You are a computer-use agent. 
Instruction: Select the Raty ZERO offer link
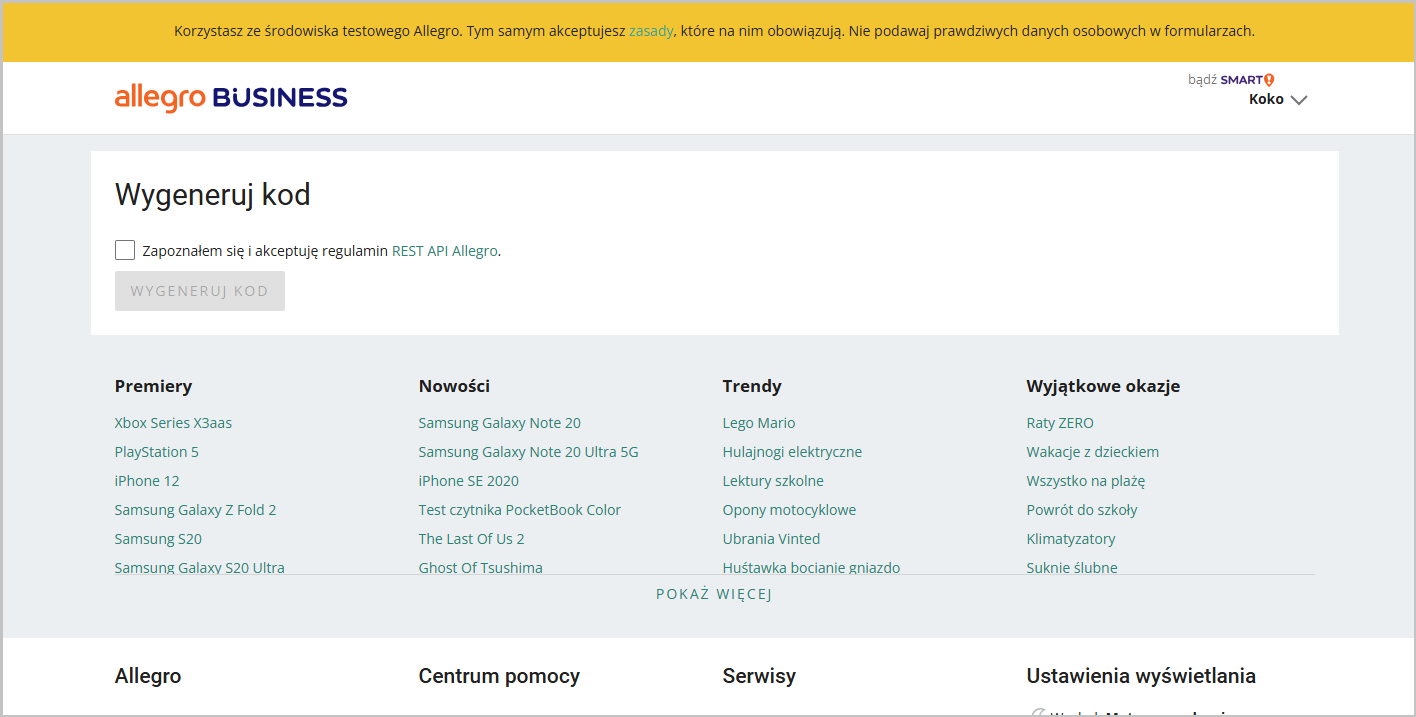pyautogui.click(x=1060, y=423)
